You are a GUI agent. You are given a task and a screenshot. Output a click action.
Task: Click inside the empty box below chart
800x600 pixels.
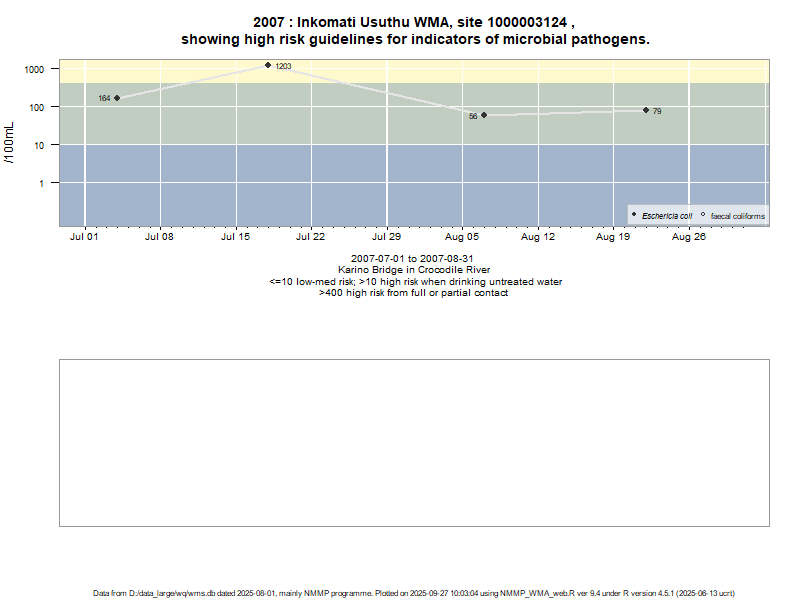414,442
